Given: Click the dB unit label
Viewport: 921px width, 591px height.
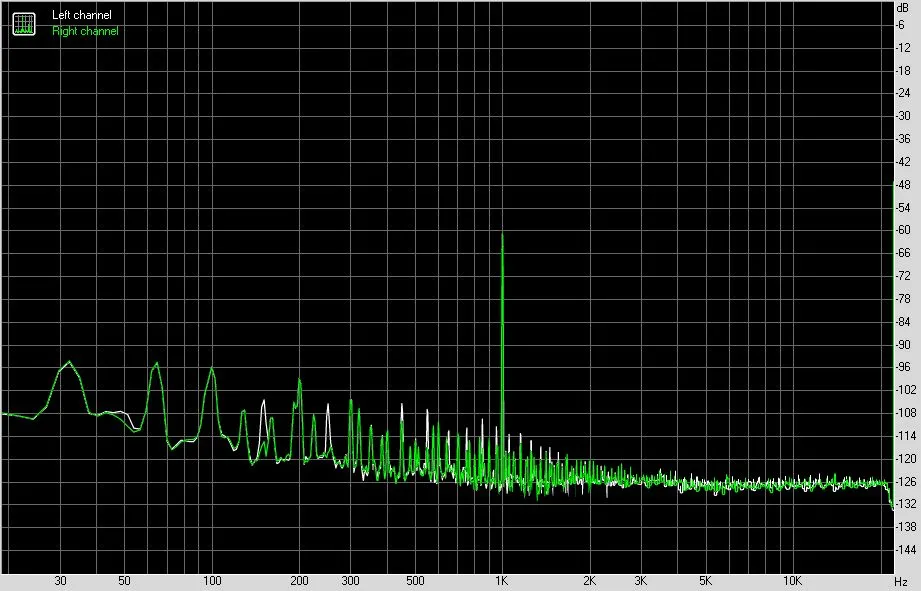Looking at the screenshot, I should pyautogui.click(x=902, y=8).
